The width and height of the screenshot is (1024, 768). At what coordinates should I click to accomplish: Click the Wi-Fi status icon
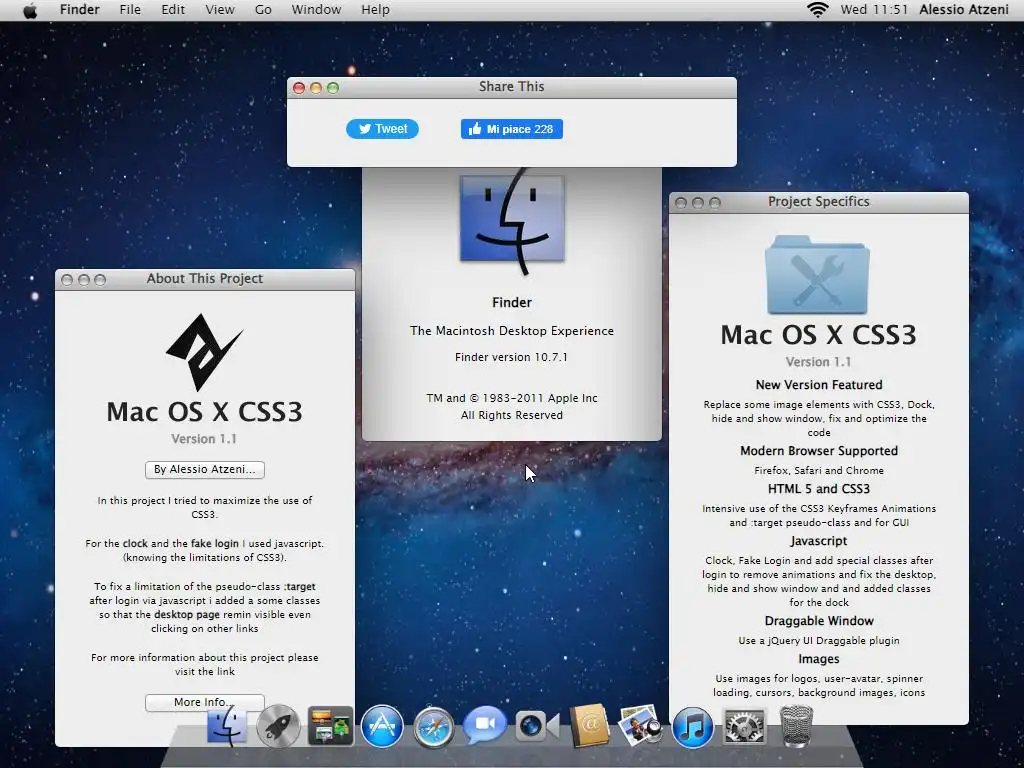pos(817,10)
